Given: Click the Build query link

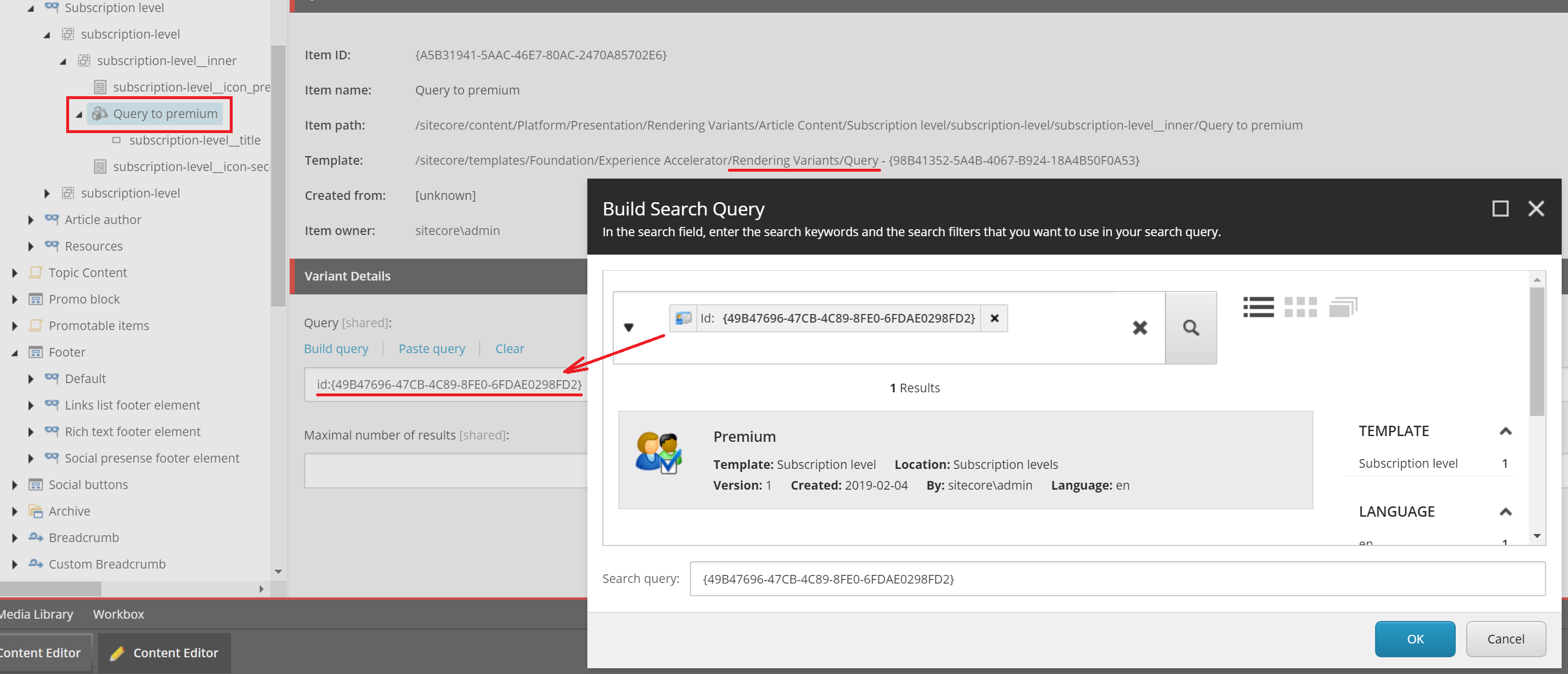Looking at the screenshot, I should 336,349.
